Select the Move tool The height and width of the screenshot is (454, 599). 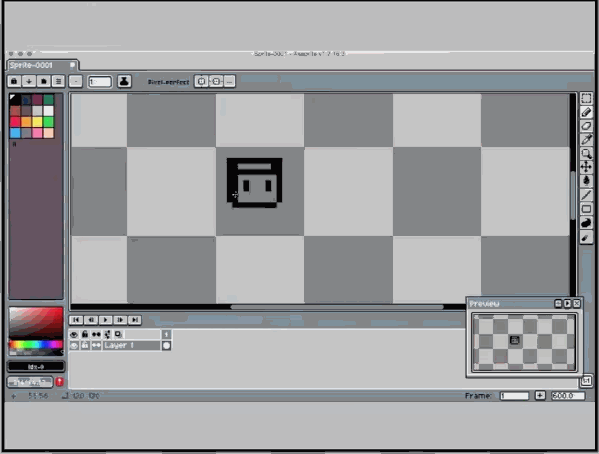(586, 167)
